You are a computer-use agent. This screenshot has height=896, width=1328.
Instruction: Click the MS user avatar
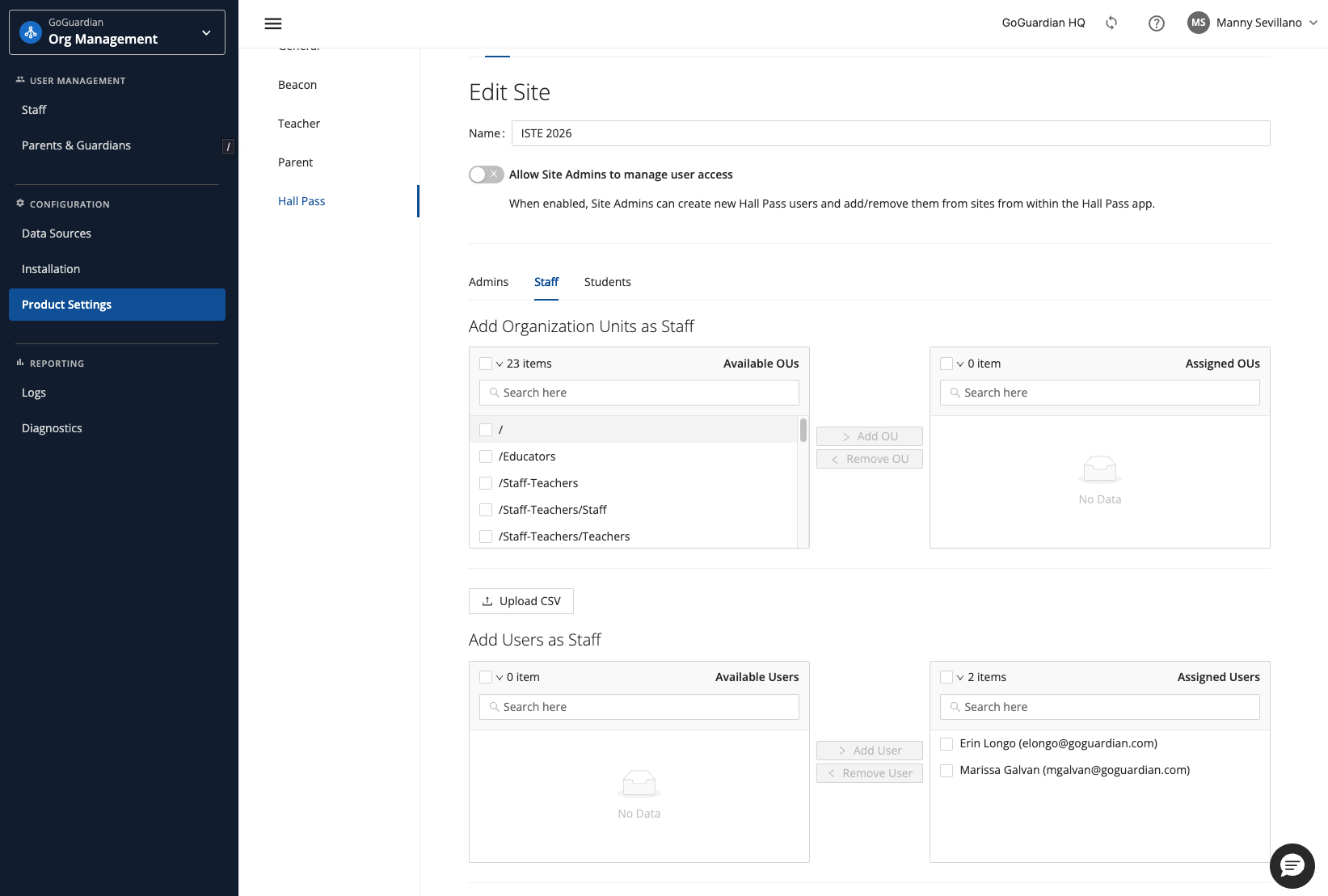click(x=1198, y=23)
